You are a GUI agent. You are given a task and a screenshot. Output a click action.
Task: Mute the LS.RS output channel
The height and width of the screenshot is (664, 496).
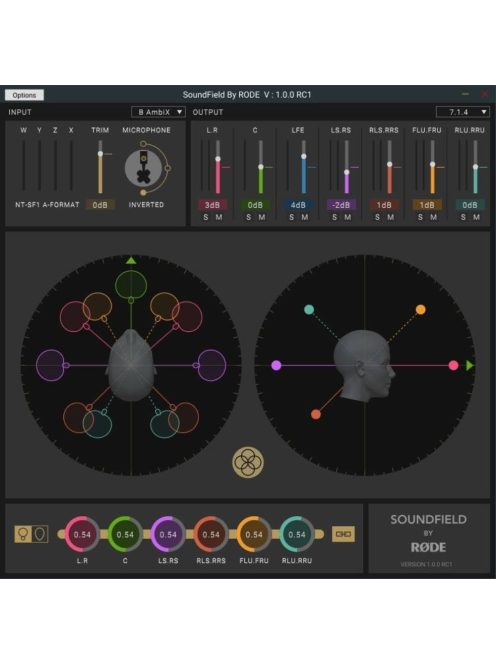(x=348, y=217)
